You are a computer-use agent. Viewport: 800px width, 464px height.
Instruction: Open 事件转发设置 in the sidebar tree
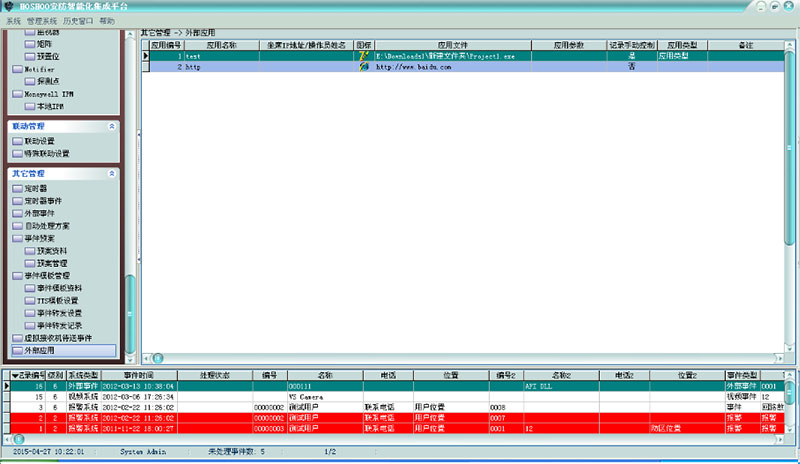tap(59, 313)
